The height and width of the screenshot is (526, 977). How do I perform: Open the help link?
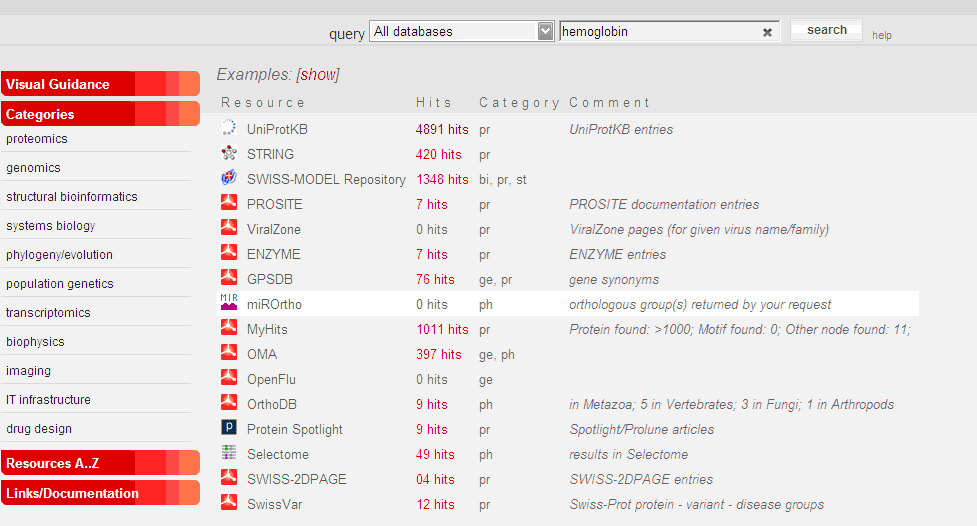[882, 36]
